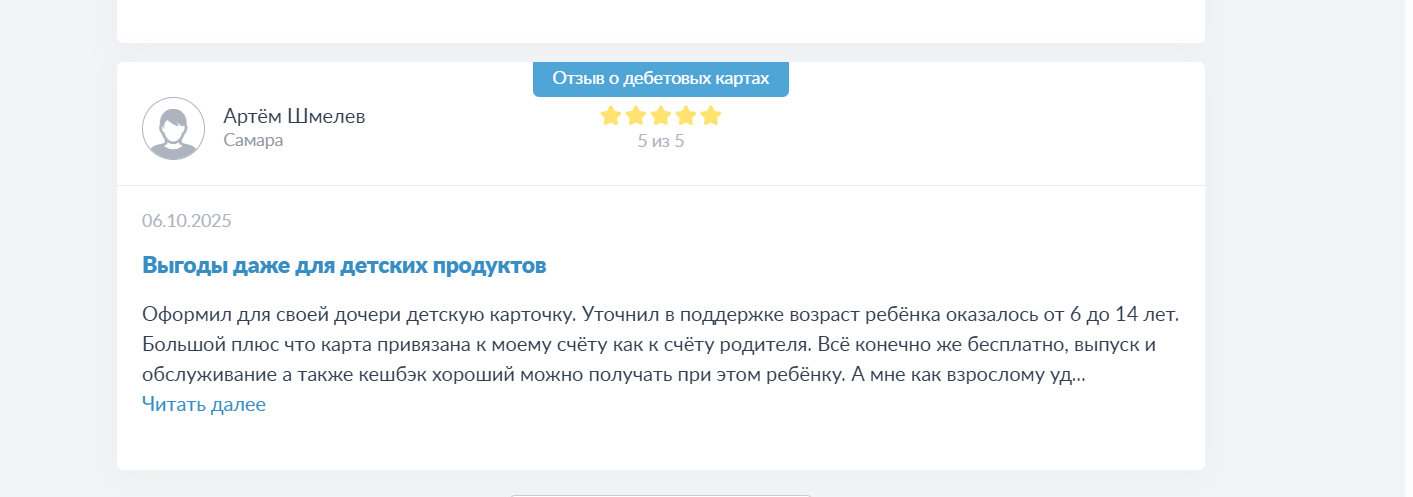This screenshot has width=1413, height=497.
Task: Click the first rating star
Action: click(x=611, y=116)
